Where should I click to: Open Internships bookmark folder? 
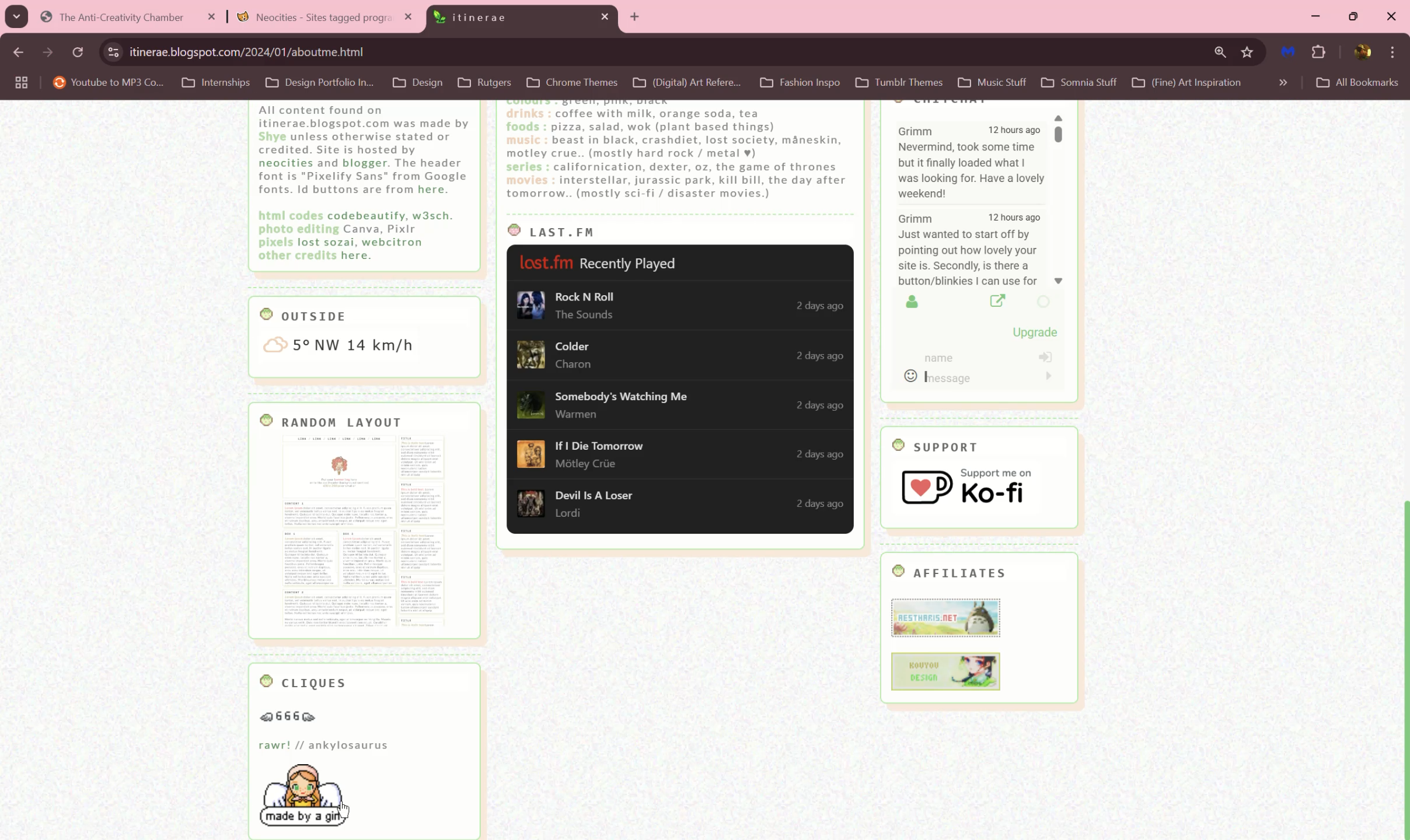coord(216,82)
